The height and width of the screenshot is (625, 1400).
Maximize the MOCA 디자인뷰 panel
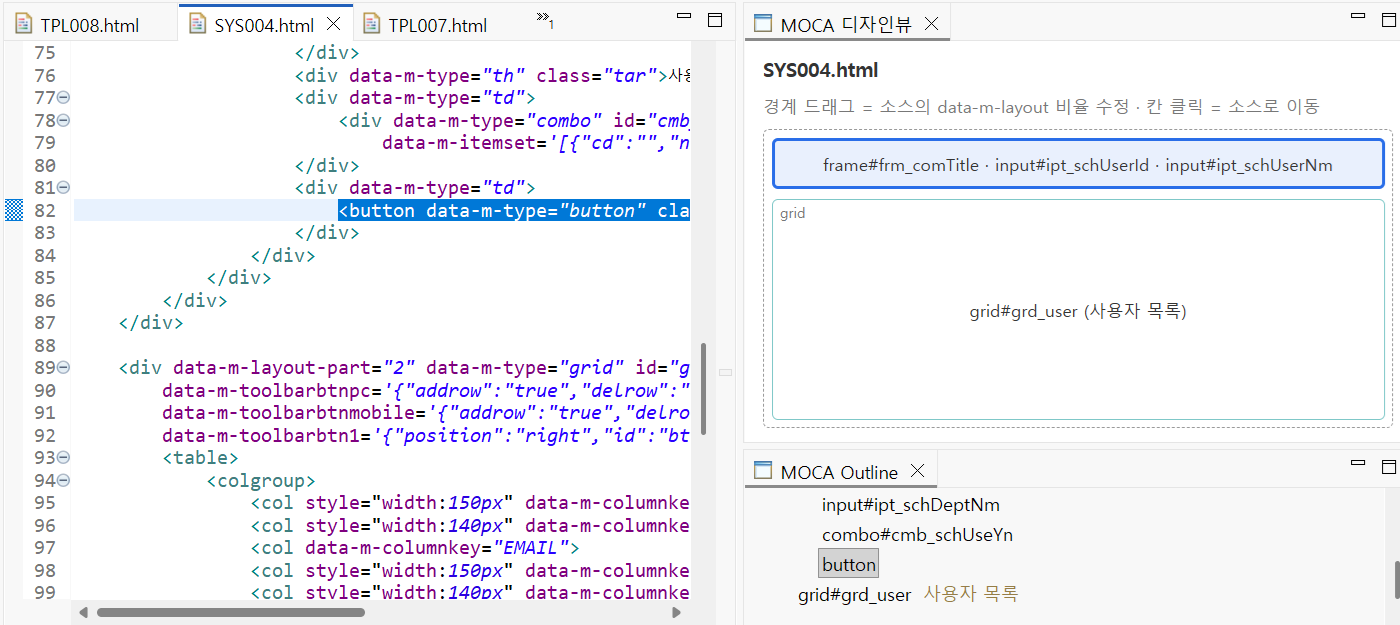(1388, 20)
